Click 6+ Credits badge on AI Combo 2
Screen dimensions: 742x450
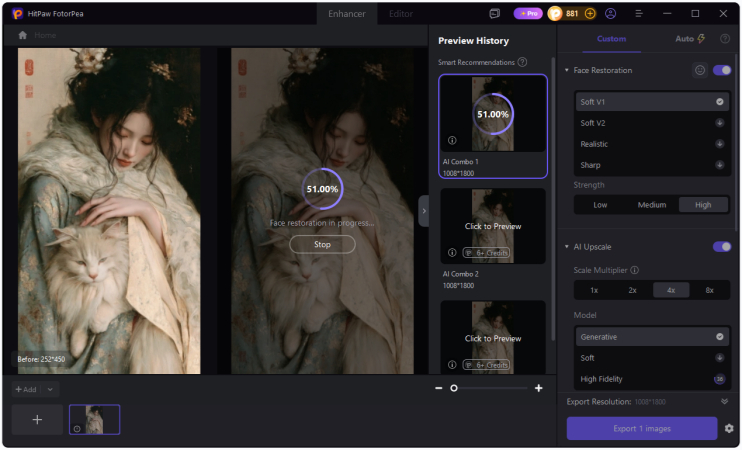click(x=486, y=253)
